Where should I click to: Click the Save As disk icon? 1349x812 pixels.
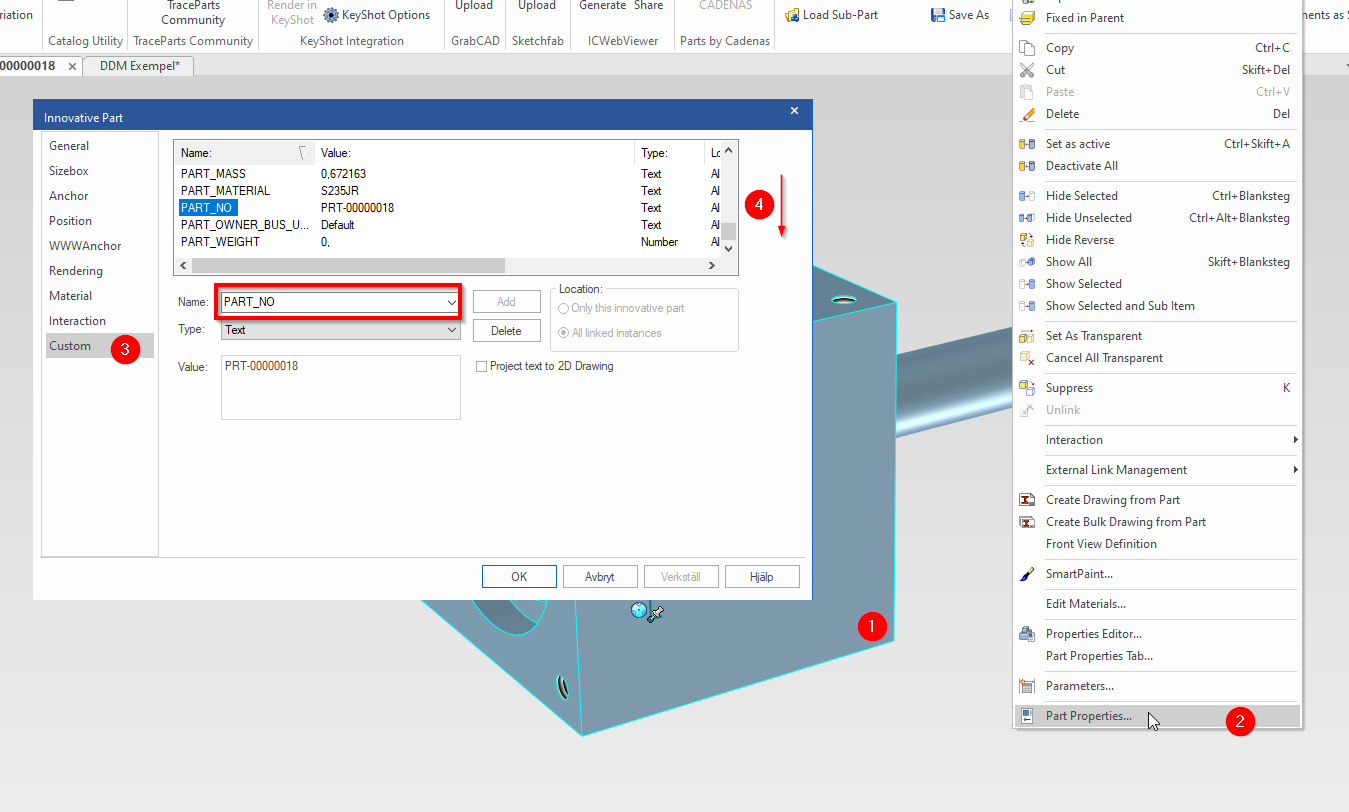(938, 15)
